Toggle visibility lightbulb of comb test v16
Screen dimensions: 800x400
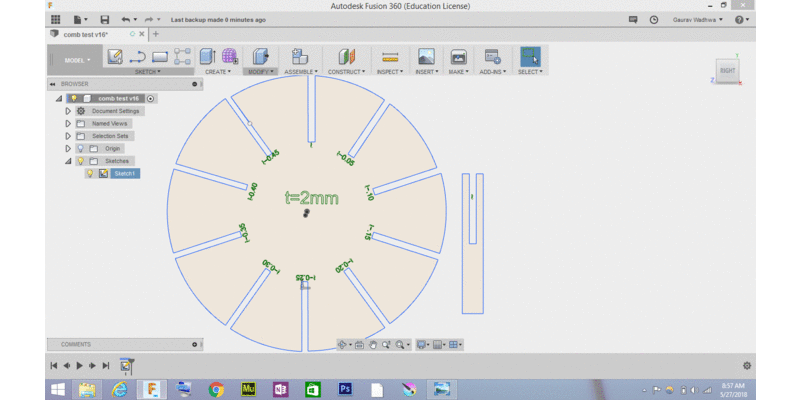coord(73,98)
